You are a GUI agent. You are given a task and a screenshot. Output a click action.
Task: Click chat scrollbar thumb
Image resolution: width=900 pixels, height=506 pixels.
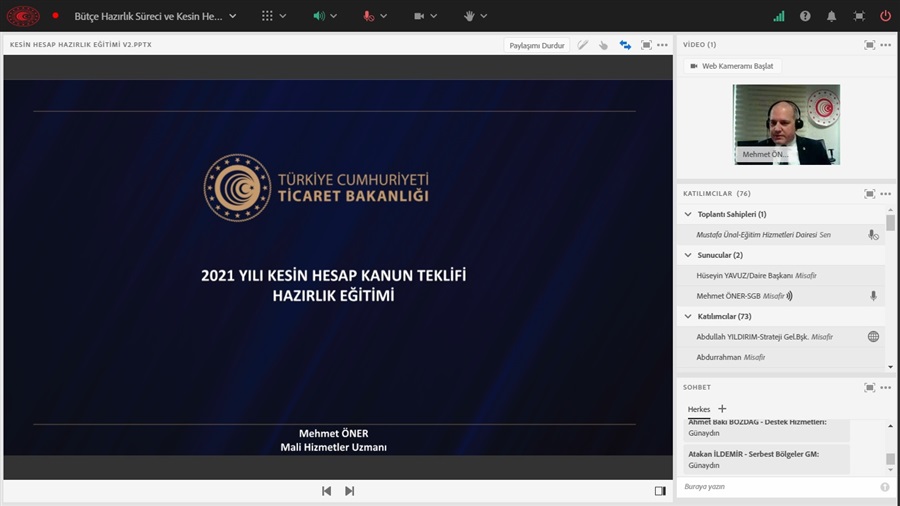pyautogui.click(x=890, y=459)
